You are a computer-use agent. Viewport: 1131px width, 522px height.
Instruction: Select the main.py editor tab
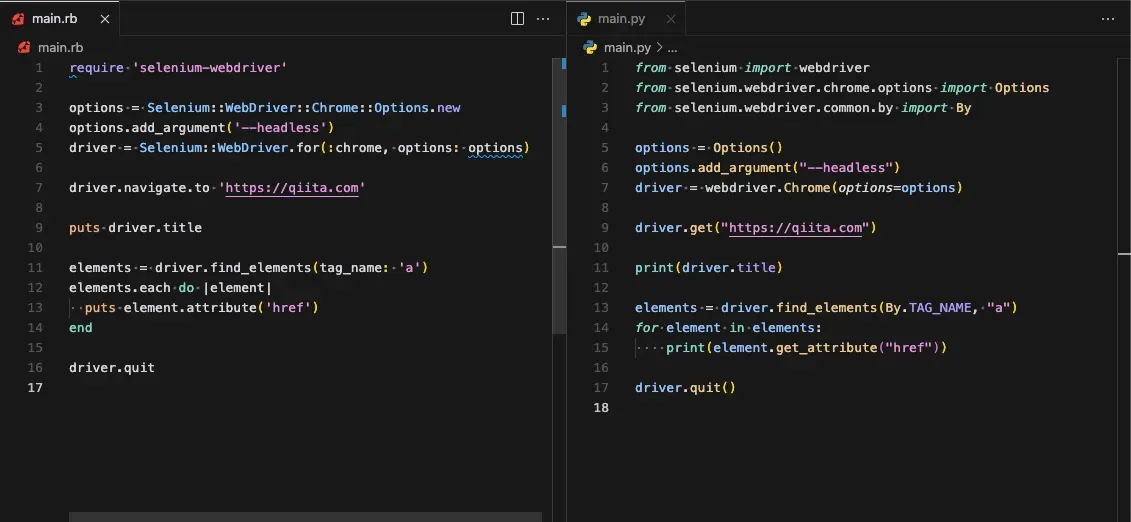click(x=626, y=19)
